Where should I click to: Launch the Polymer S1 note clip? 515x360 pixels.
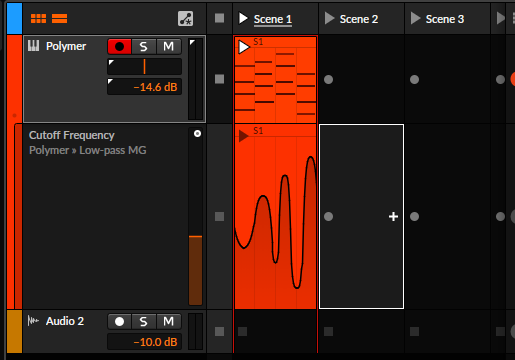(x=244, y=47)
